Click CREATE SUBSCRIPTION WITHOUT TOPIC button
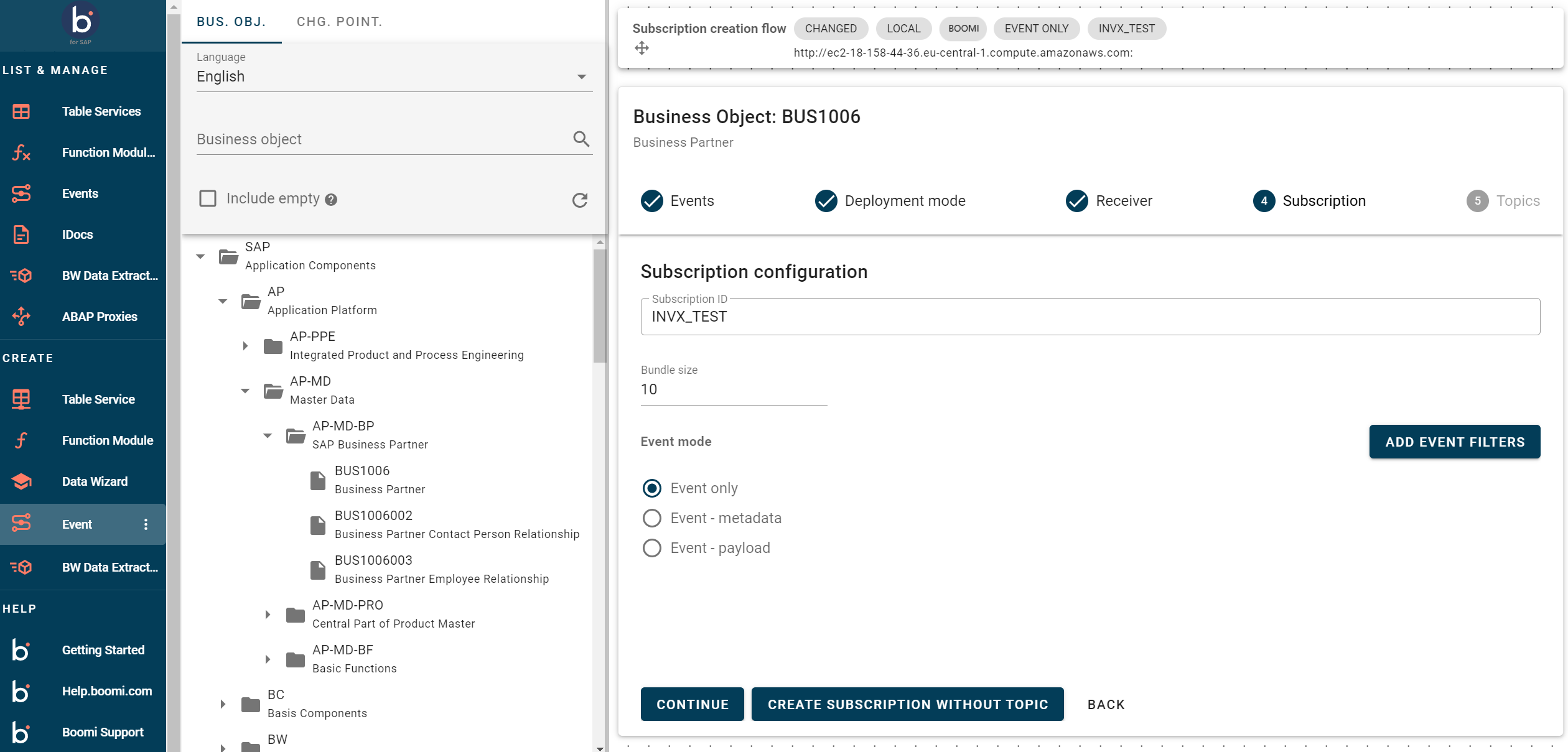This screenshot has width=1568, height=752. 907,704
